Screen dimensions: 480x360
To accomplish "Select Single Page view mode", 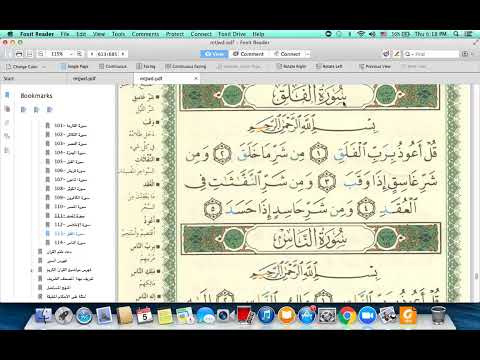I will click(x=74, y=67).
